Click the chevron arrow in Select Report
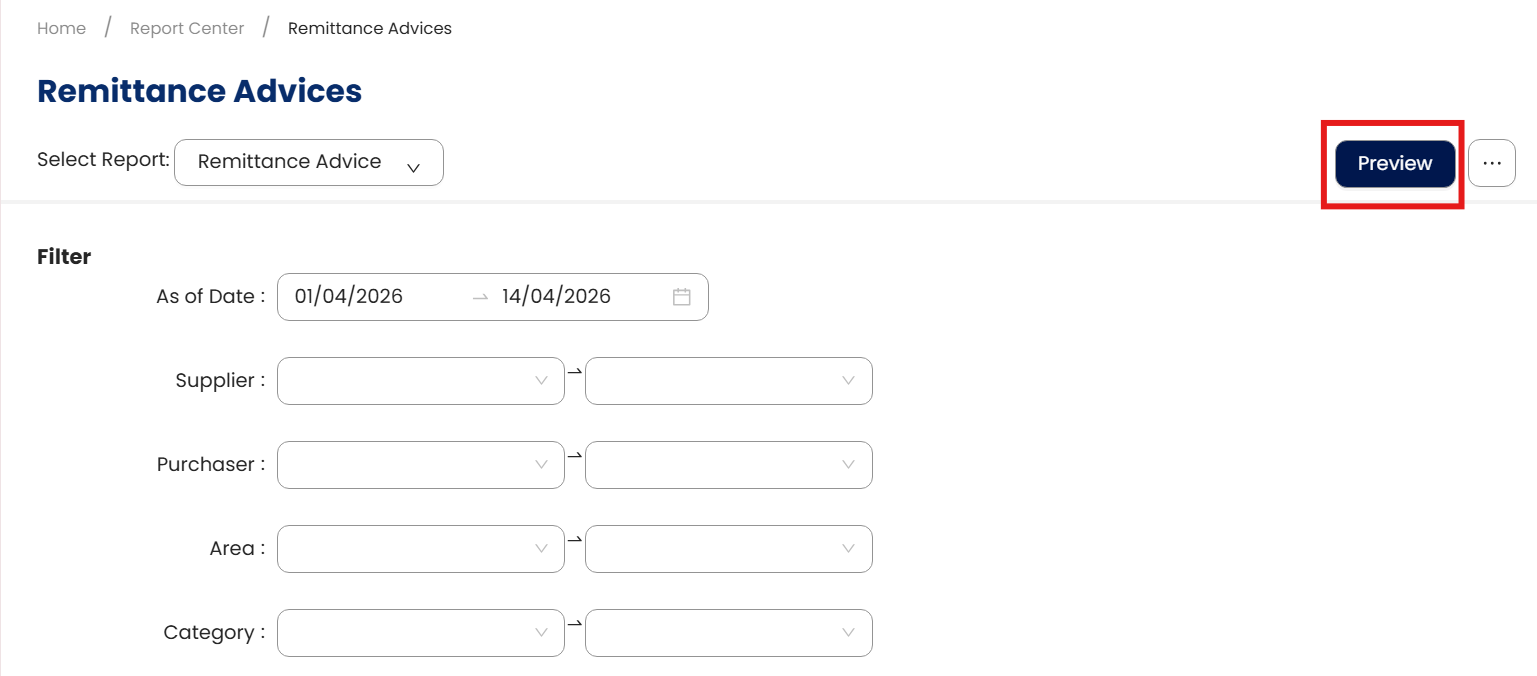Screen dimensions: 1537x676 [413, 167]
